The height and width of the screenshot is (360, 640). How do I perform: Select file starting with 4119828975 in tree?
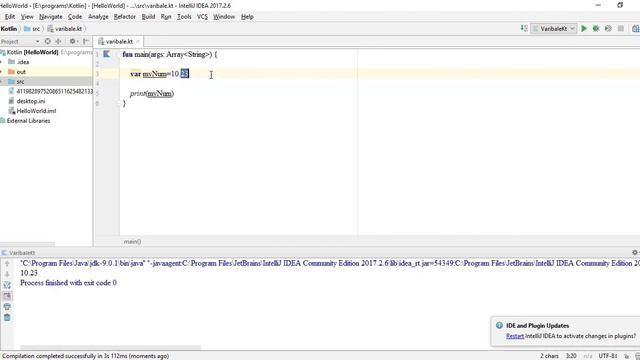[x=55, y=91]
